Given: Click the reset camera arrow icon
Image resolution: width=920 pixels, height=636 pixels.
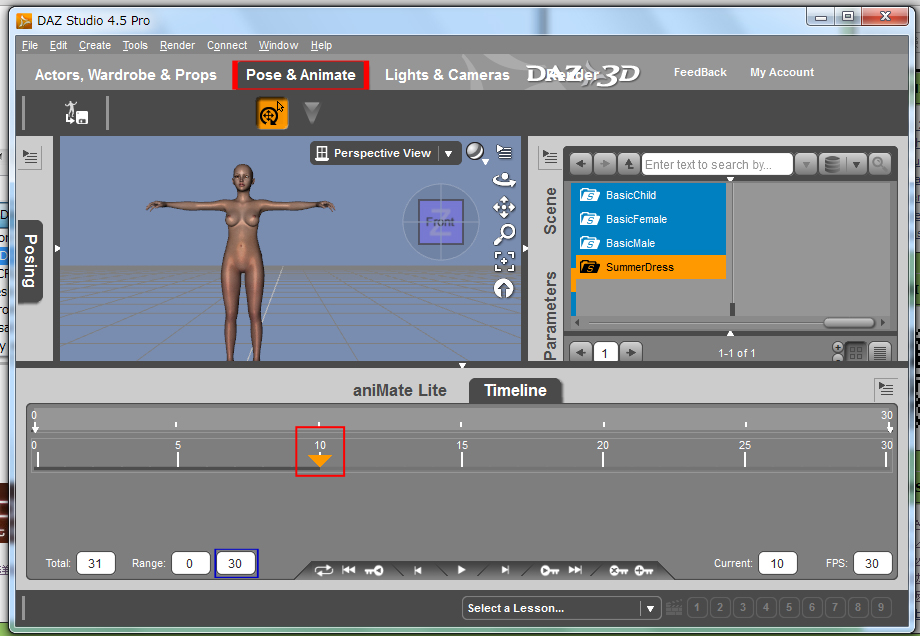Looking at the screenshot, I should click(x=503, y=288).
